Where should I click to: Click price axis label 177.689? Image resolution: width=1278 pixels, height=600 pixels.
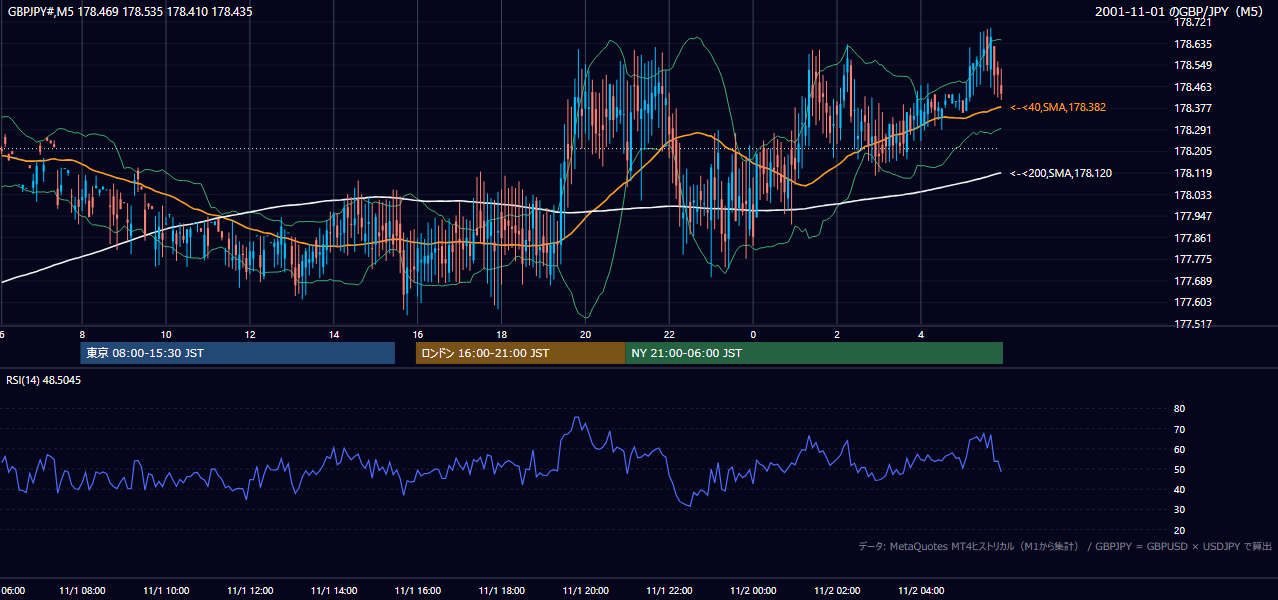tap(1193, 281)
